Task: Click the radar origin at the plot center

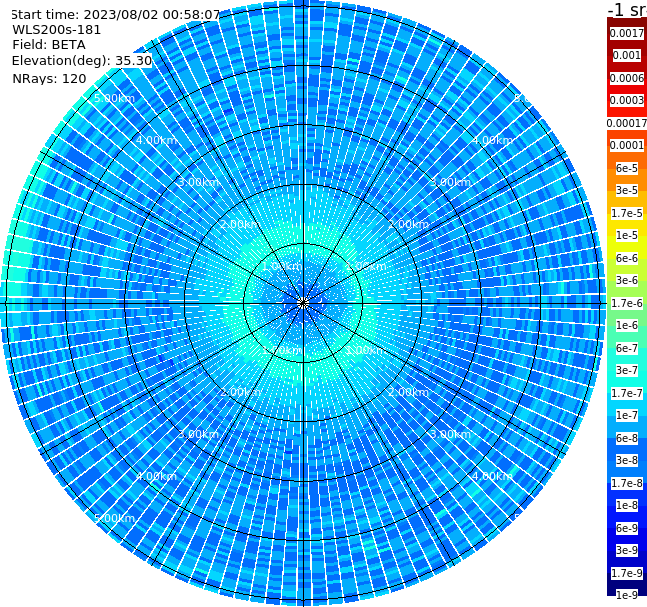Action: (x=303, y=303)
